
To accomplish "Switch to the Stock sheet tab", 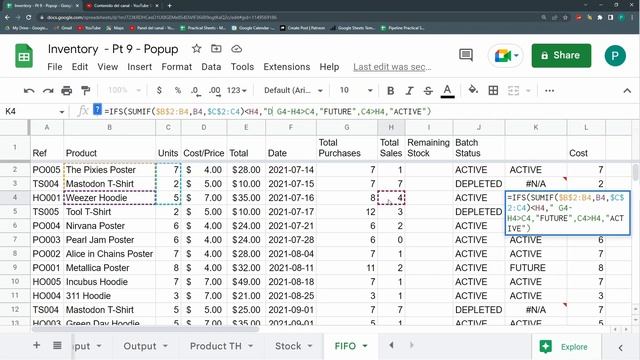I will (x=288, y=346).
